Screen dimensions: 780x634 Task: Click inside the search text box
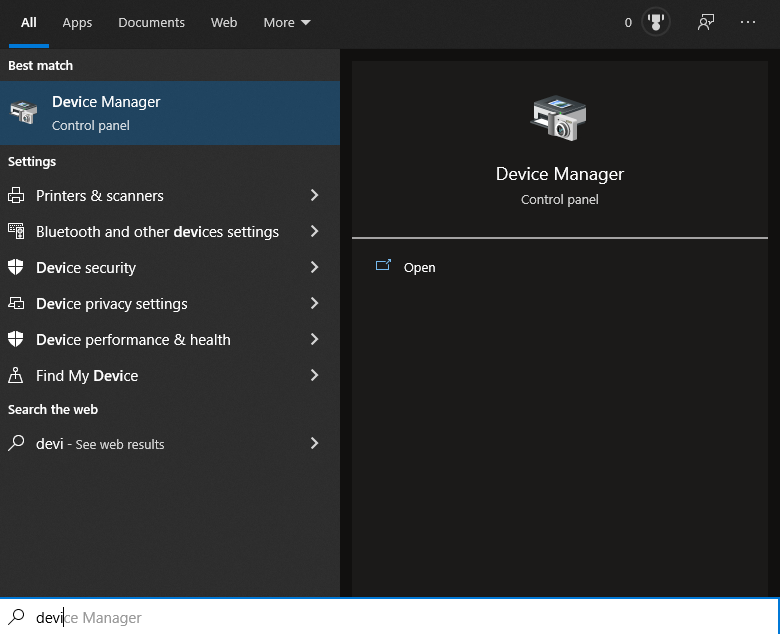(400, 617)
